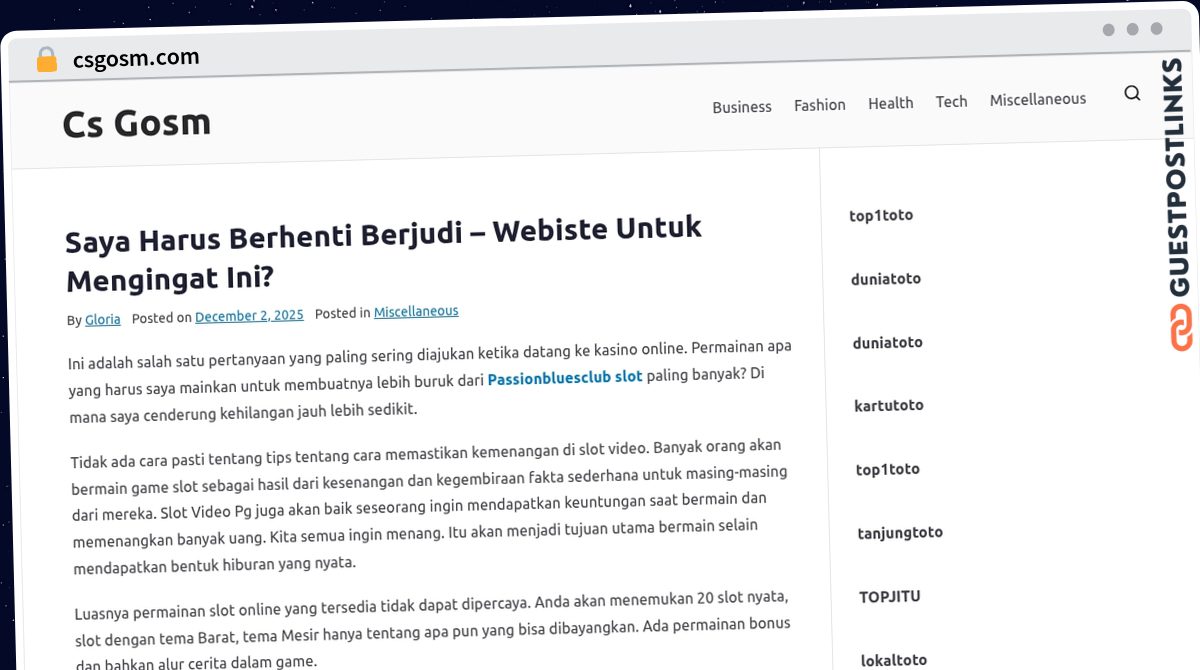Open the Miscellaneous category link under the title
1200x670 pixels.
coord(416,312)
